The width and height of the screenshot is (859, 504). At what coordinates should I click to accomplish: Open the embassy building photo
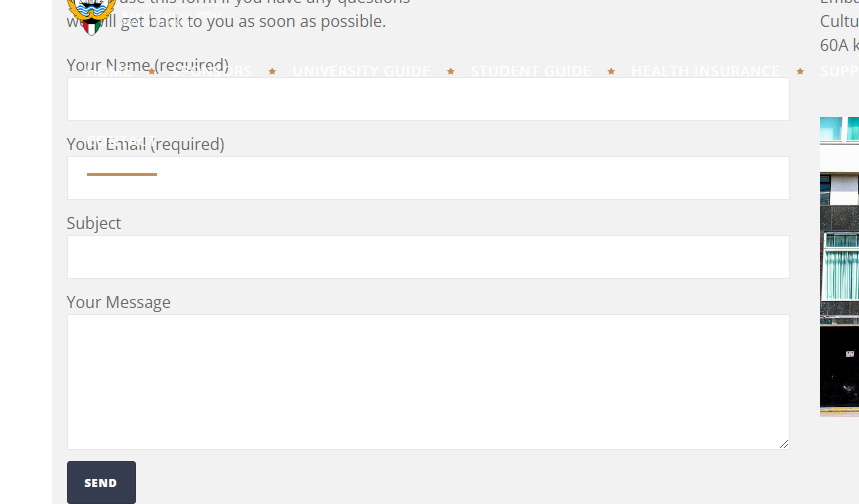[x=839, y=266]
